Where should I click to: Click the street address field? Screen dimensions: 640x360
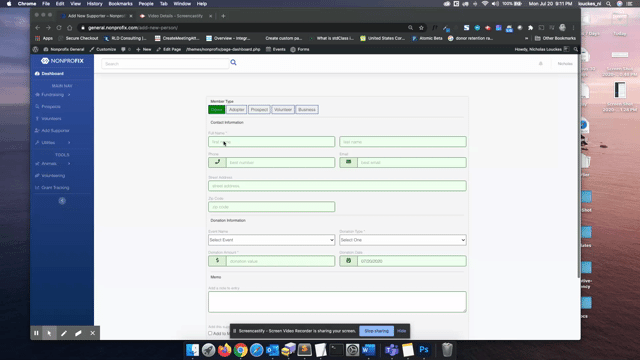[x=337, y=186]
